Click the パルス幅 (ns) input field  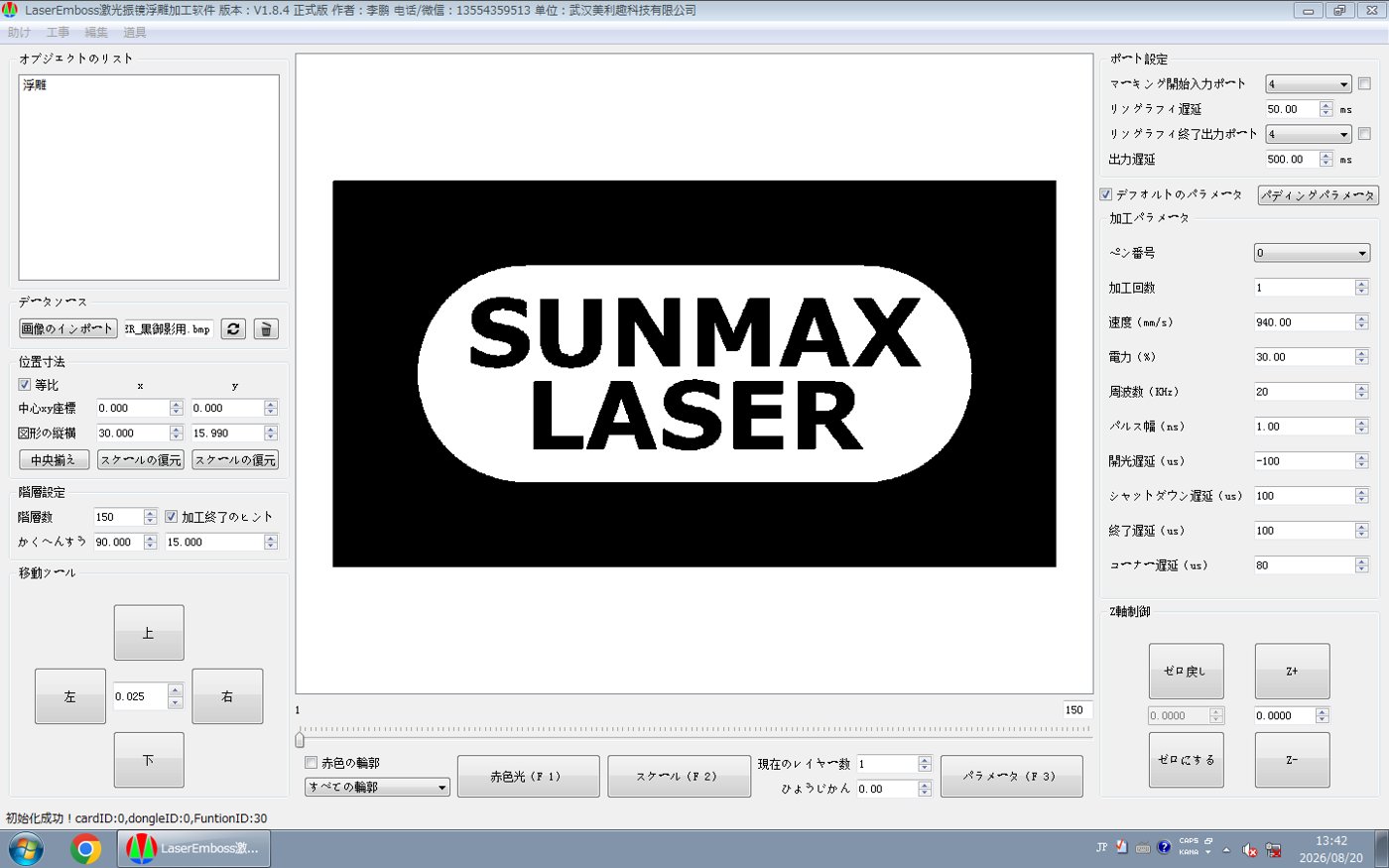pyautogui.click(x=1304, y=427)
